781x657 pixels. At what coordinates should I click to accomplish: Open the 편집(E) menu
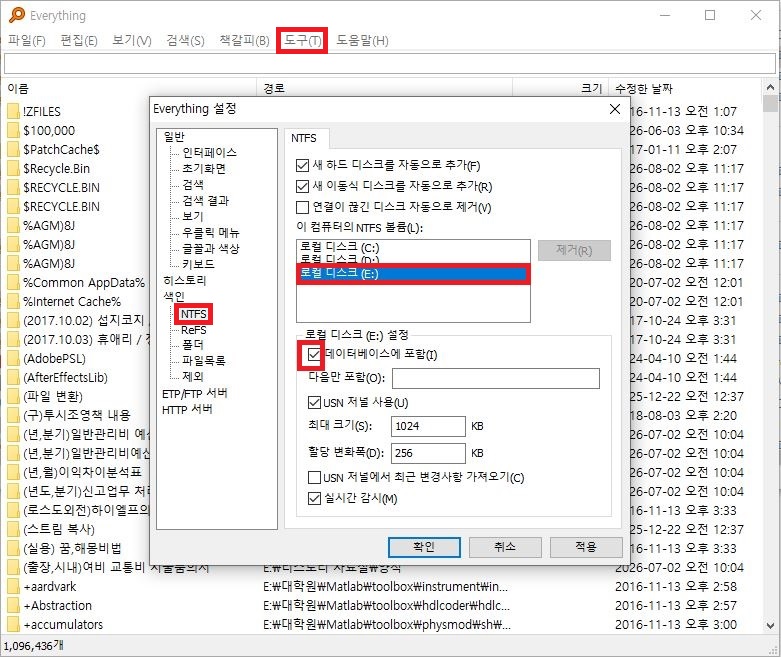79,40
